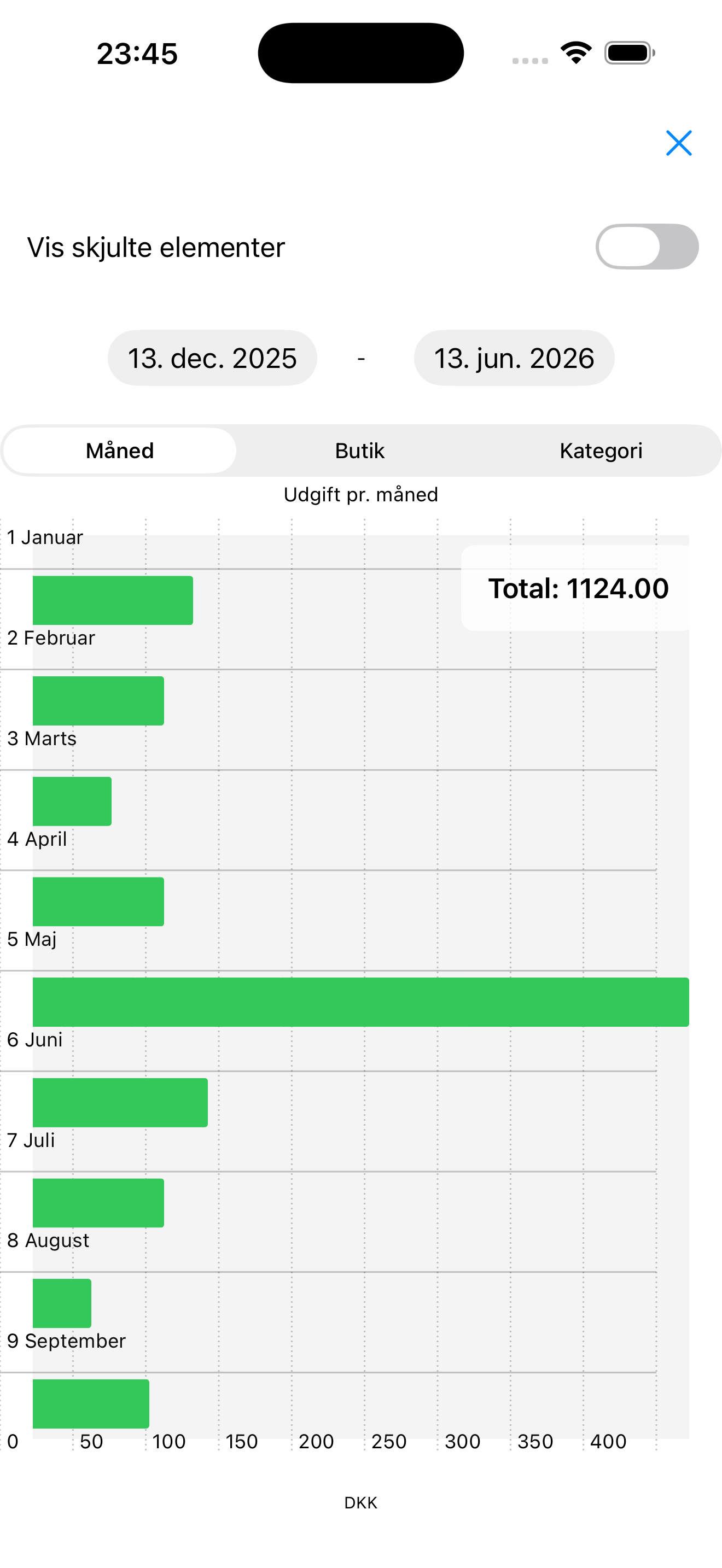Open the end date picker 13. jun. 2026
Viewport: 722px width, 1568px height.
click(x=514, y=358)
